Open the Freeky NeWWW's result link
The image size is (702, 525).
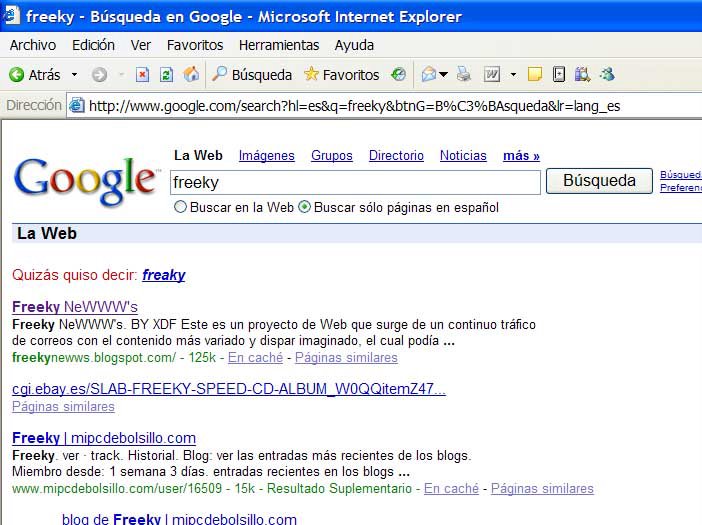[75, 307]
